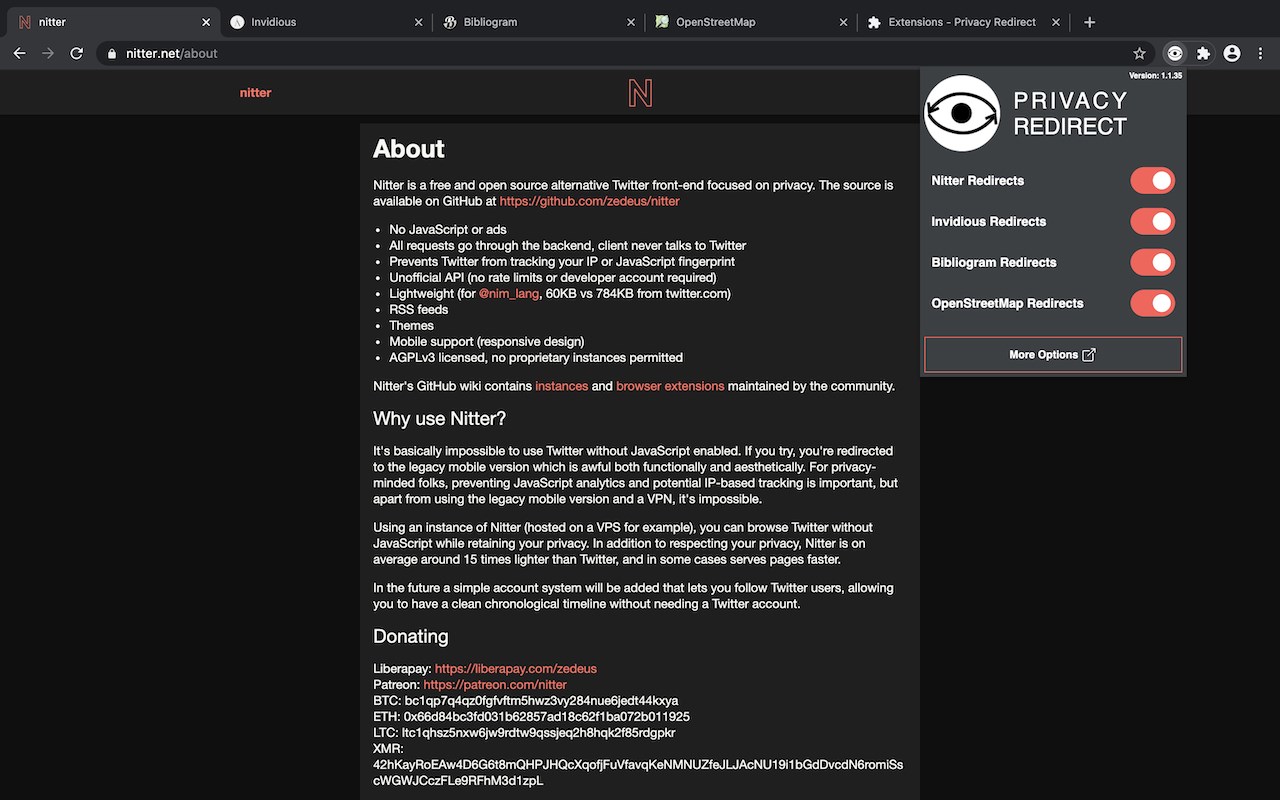This screenshot has width=1280, height=800.
Task: Click the Themes list item
Action: (x=411, y=326)
